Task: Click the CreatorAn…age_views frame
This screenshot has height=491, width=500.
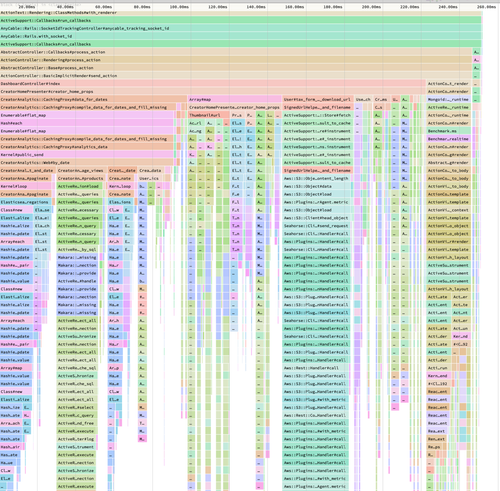Action: 82,171
